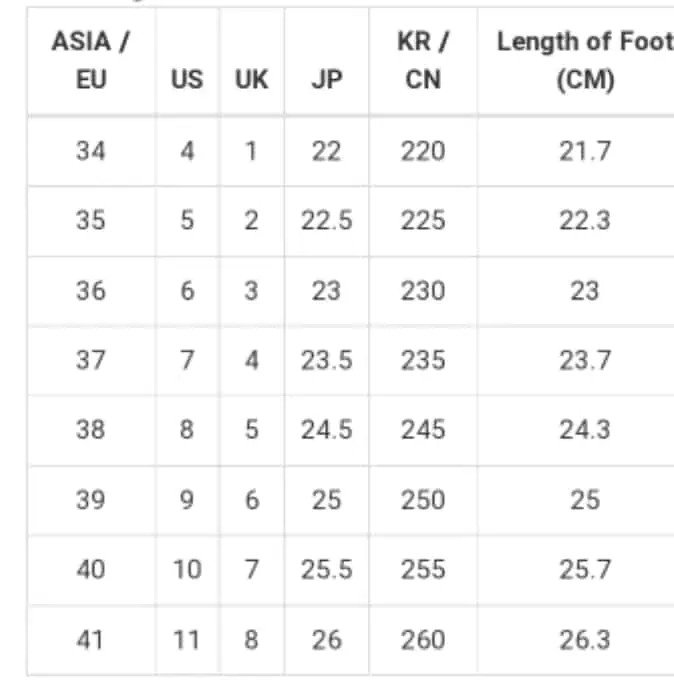The image size is (674, 680).
Task: Click the US size 11 cell
Action: [x=187, y=639]
